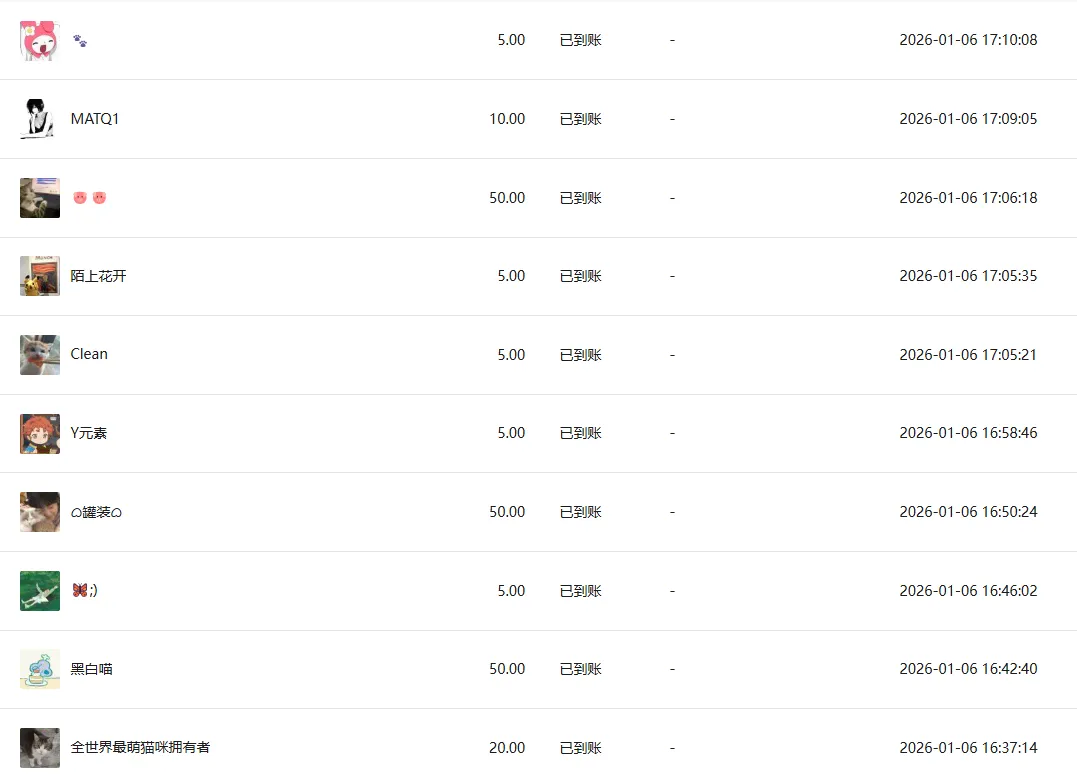Click the avatar for ○罐装○

click(40, 512)
